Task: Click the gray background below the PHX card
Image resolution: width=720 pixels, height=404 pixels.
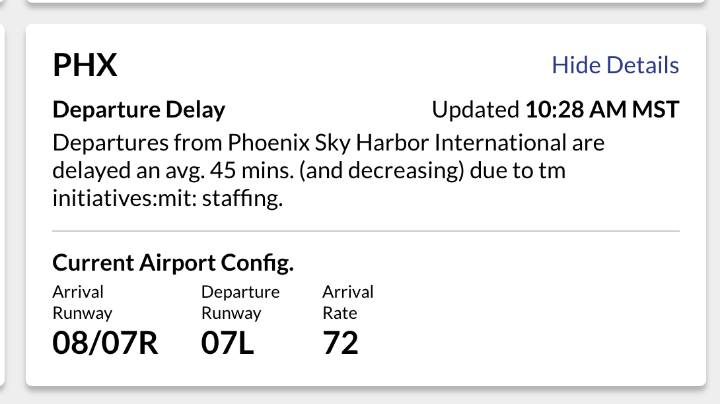Action: [x=360, y=397]
